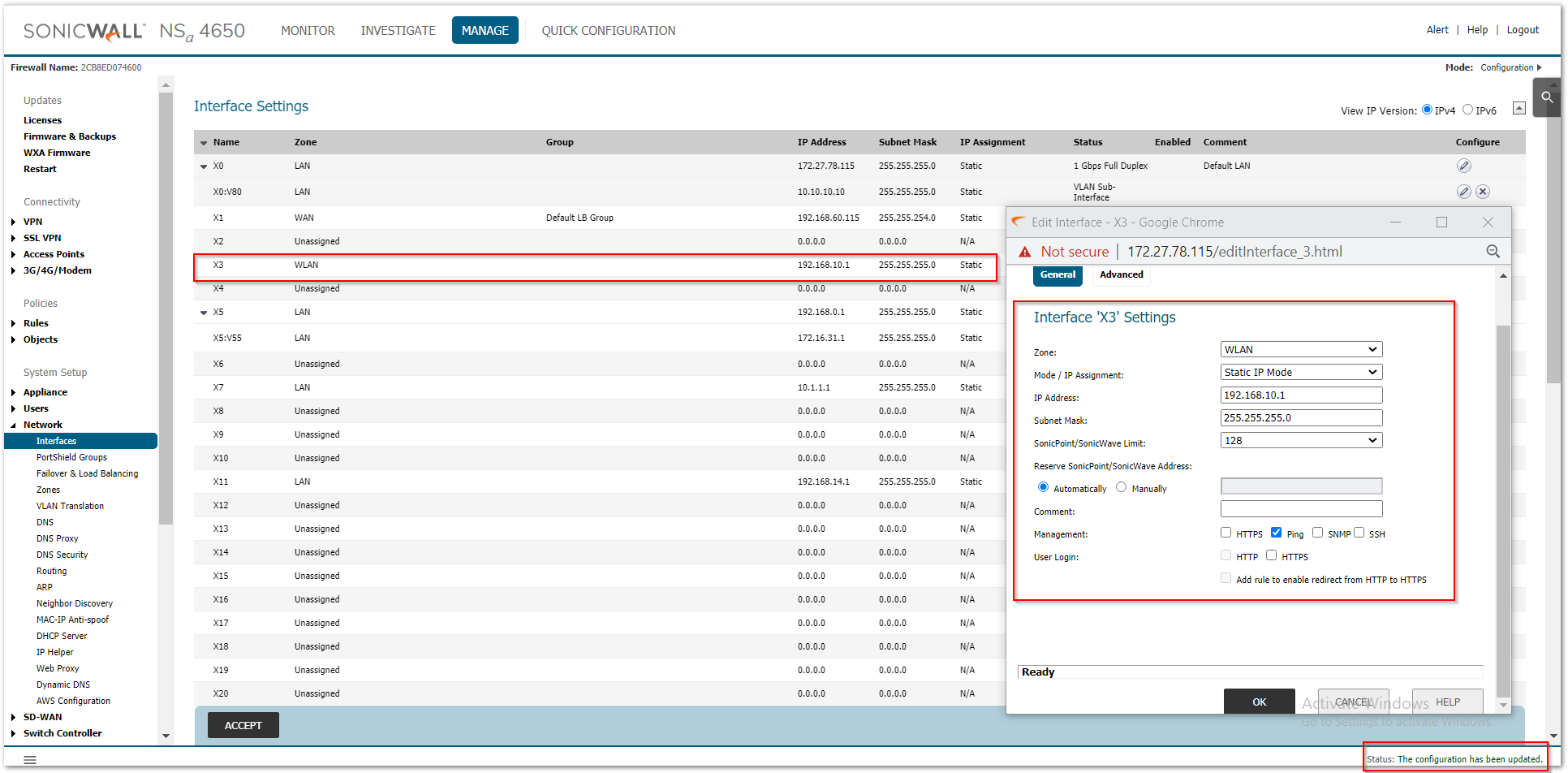Open Licenses in the sidebar

42,120
